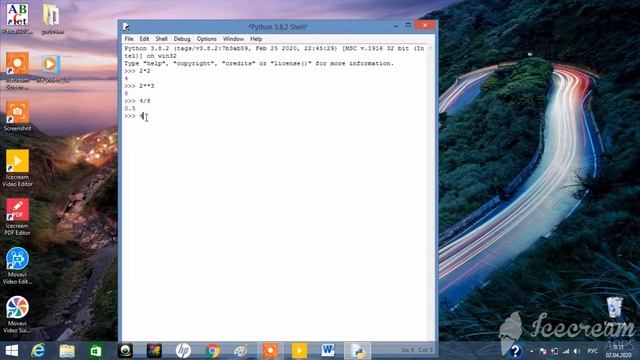
Task: Click the blue help question-mark tray icon
Action: tap(516, 351)
